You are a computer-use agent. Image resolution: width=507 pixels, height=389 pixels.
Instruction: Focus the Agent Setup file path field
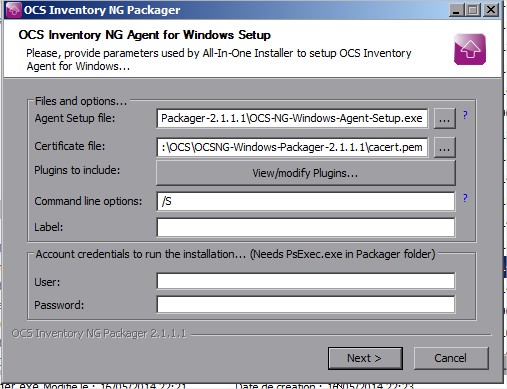292,118
